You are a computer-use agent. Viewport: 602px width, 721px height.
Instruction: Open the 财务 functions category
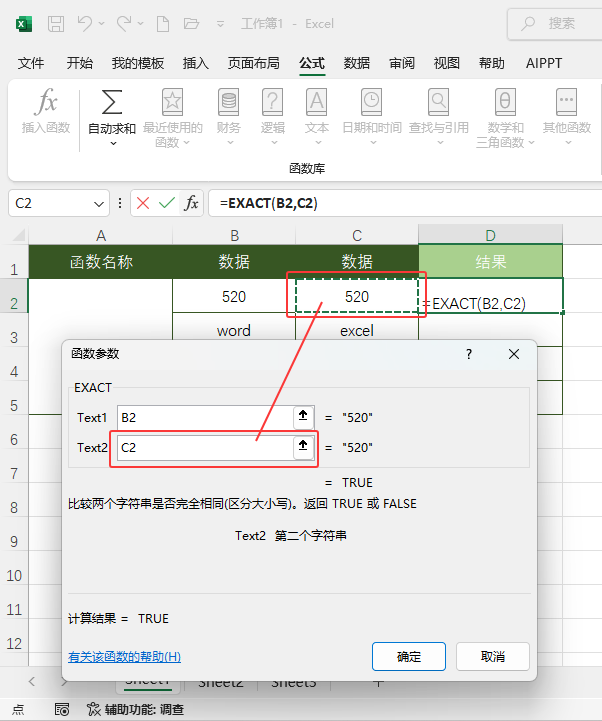click(x=229, y=117)
